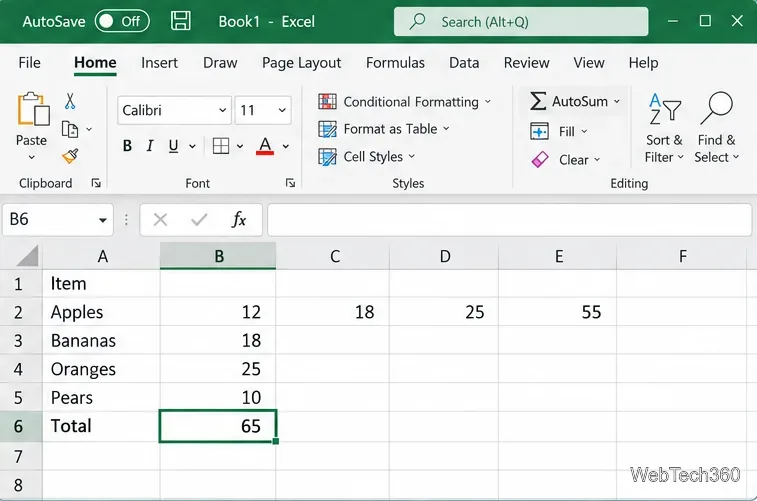Click the Cut scissors icon
Image resolution: width=757 pixels, height=501 pixels.
70,101
